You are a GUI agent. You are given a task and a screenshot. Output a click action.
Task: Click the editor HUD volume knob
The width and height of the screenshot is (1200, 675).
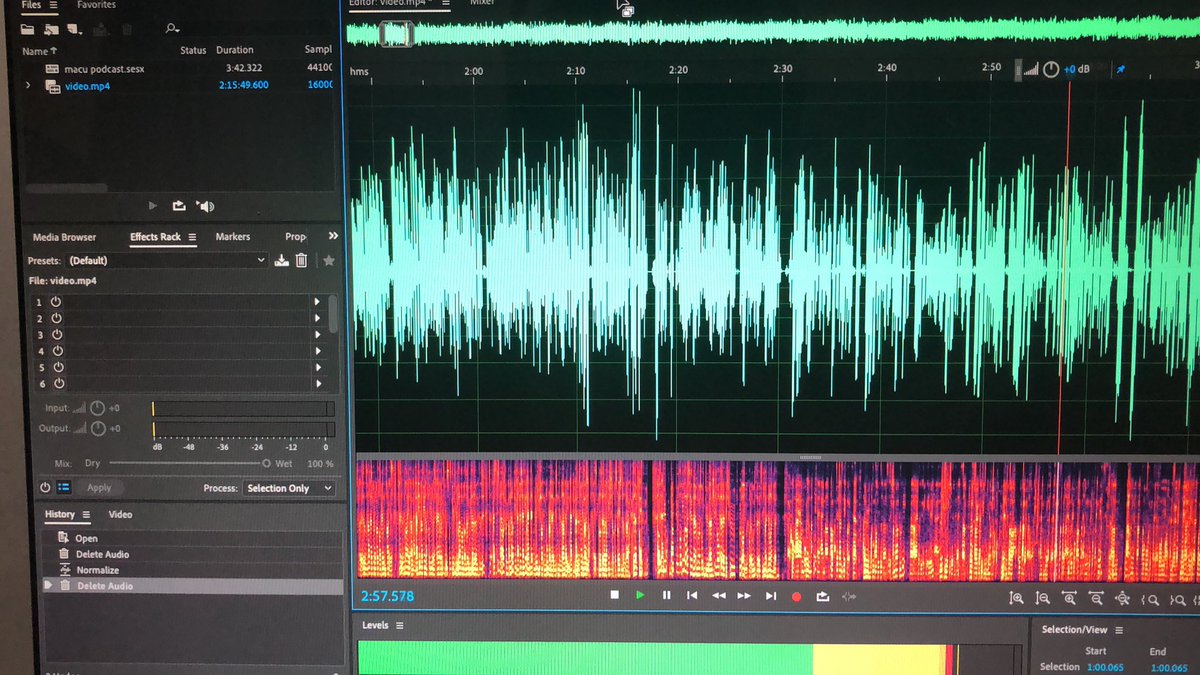pos(1050,69)
